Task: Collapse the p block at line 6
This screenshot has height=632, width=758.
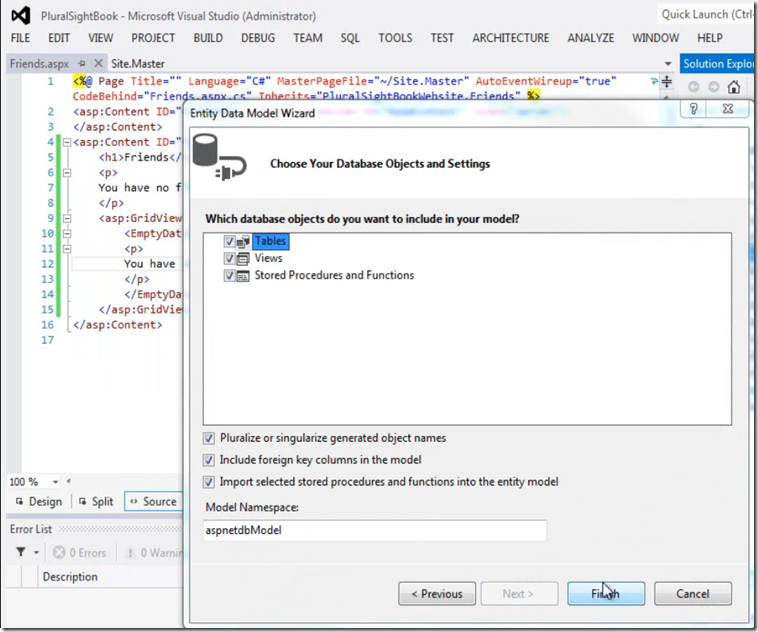Action: pos(67,173)
